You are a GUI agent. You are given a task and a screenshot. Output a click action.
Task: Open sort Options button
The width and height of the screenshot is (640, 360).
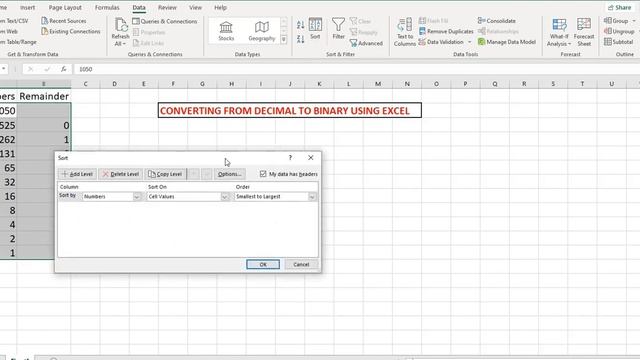229,174
